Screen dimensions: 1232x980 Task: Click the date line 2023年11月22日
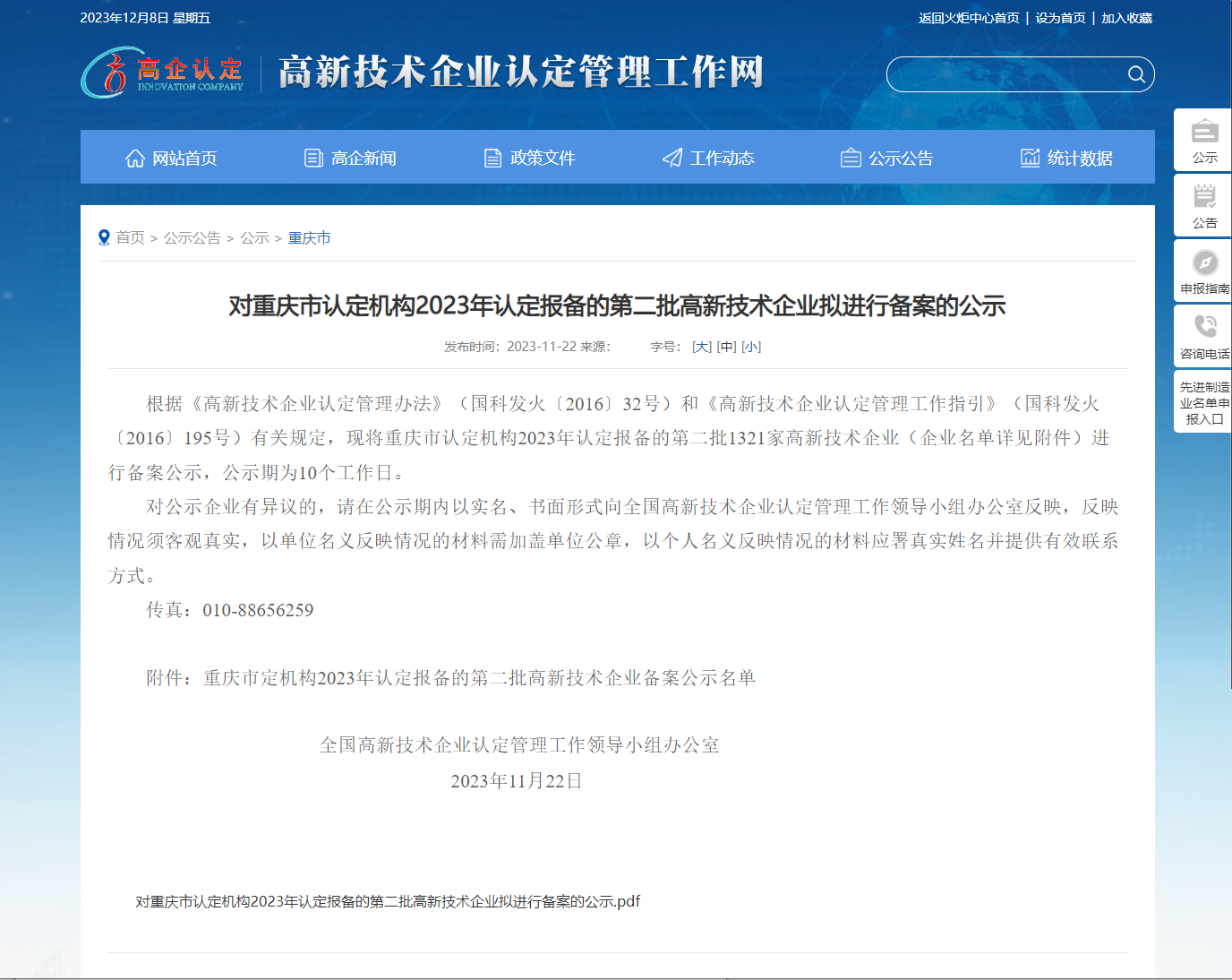pyautogui.click(x=517, y=781)
